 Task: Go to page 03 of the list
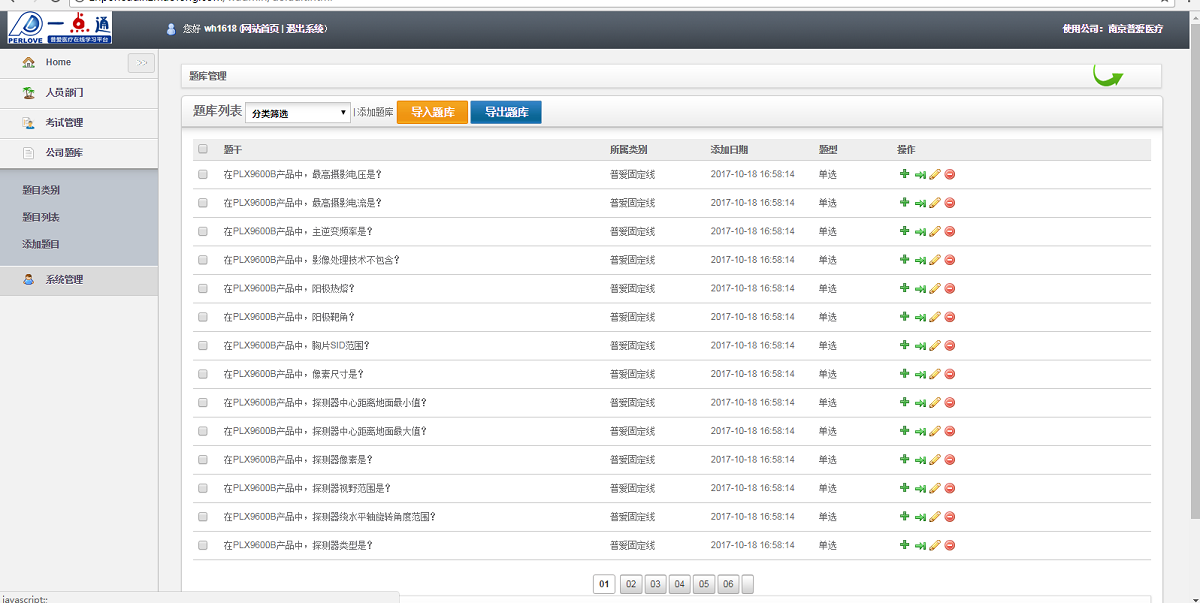[655, 584]
